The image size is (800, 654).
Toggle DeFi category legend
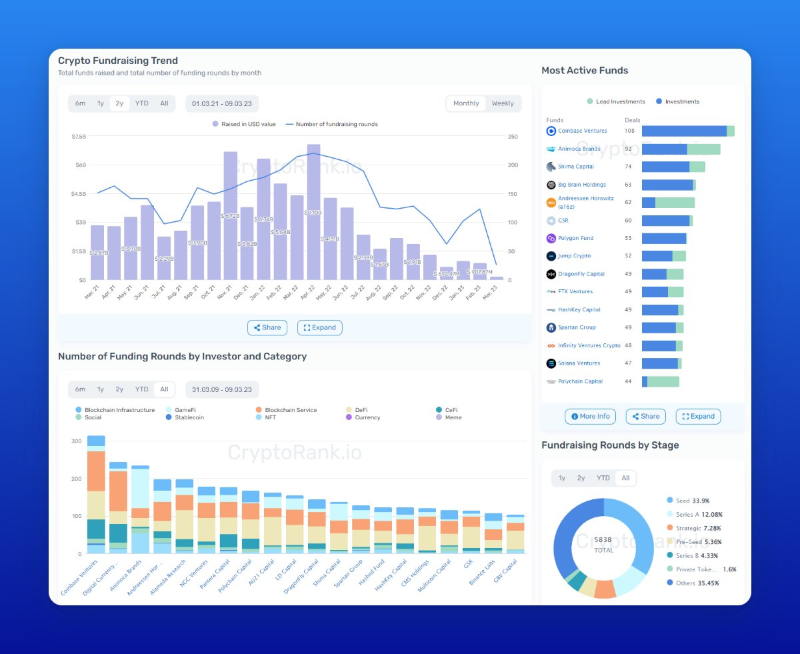click(357, 410)
